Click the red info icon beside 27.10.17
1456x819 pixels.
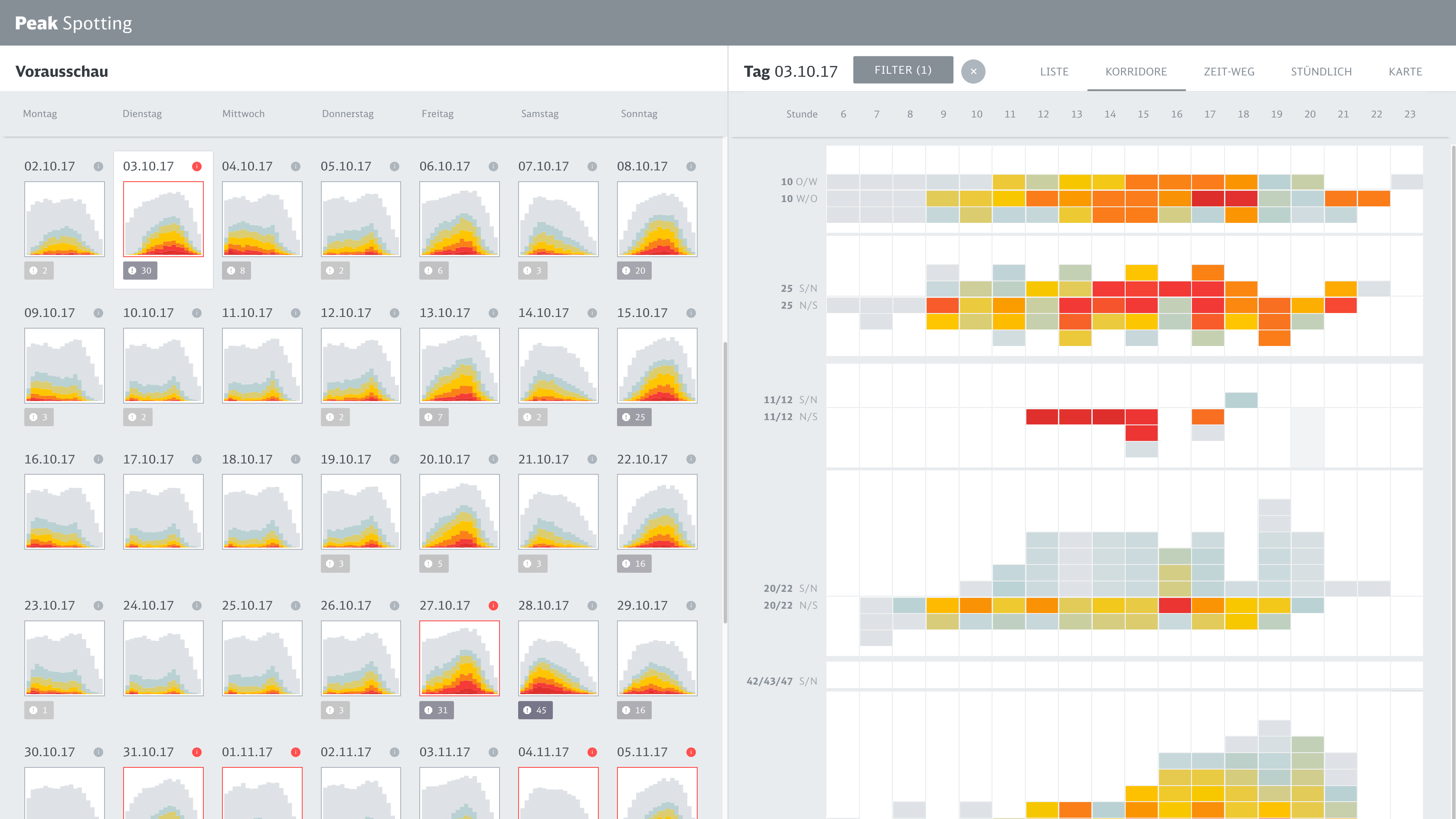pos(493,605)
